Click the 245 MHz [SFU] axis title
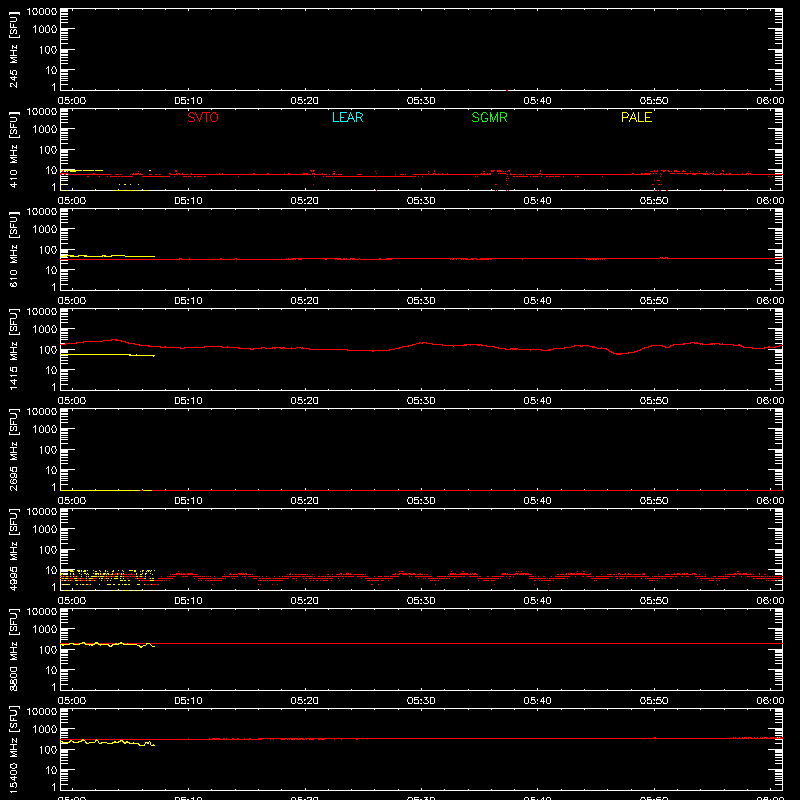The height and width of the screenshot is (800, 800). 13,50
